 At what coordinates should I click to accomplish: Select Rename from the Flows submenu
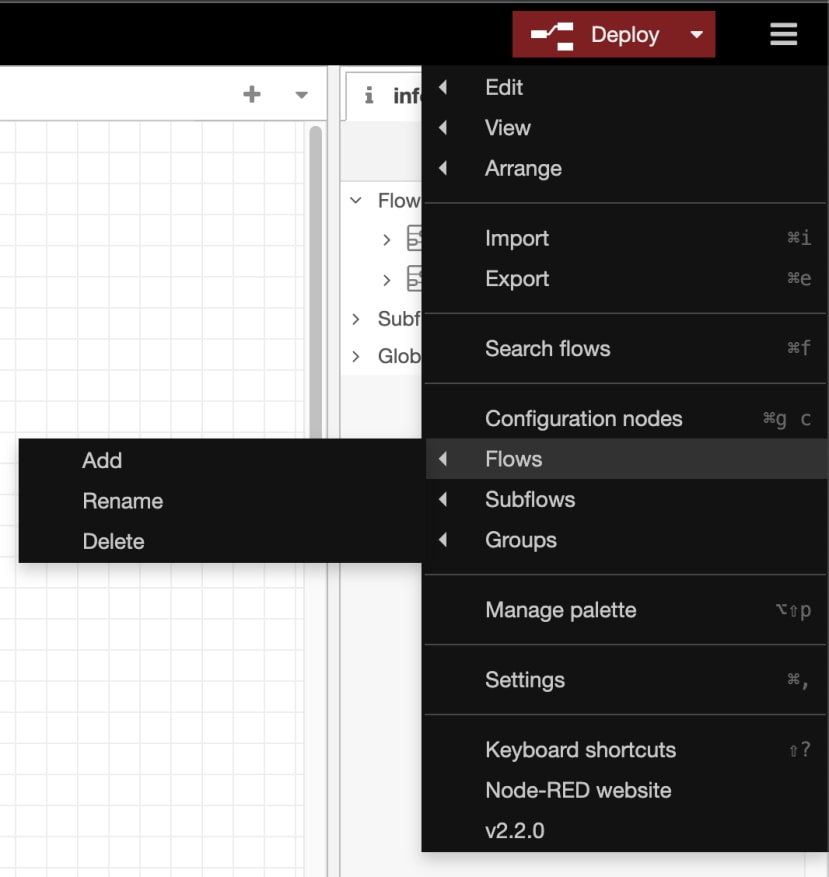click(122, 501)
